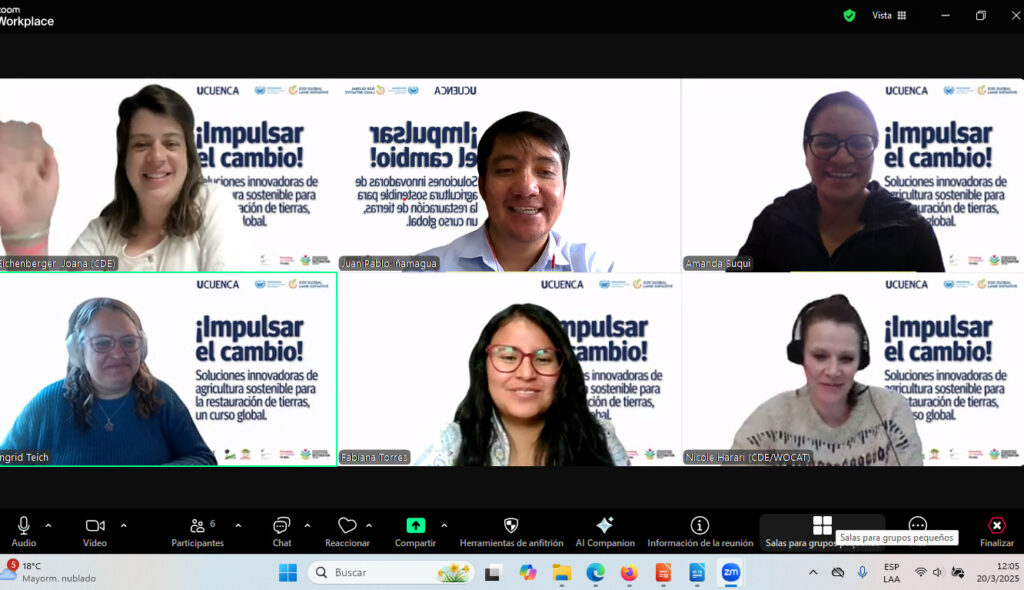This screenshot has width=1024, height=590.
Task: Open the Chat panel
Action: tap(281, 531)
